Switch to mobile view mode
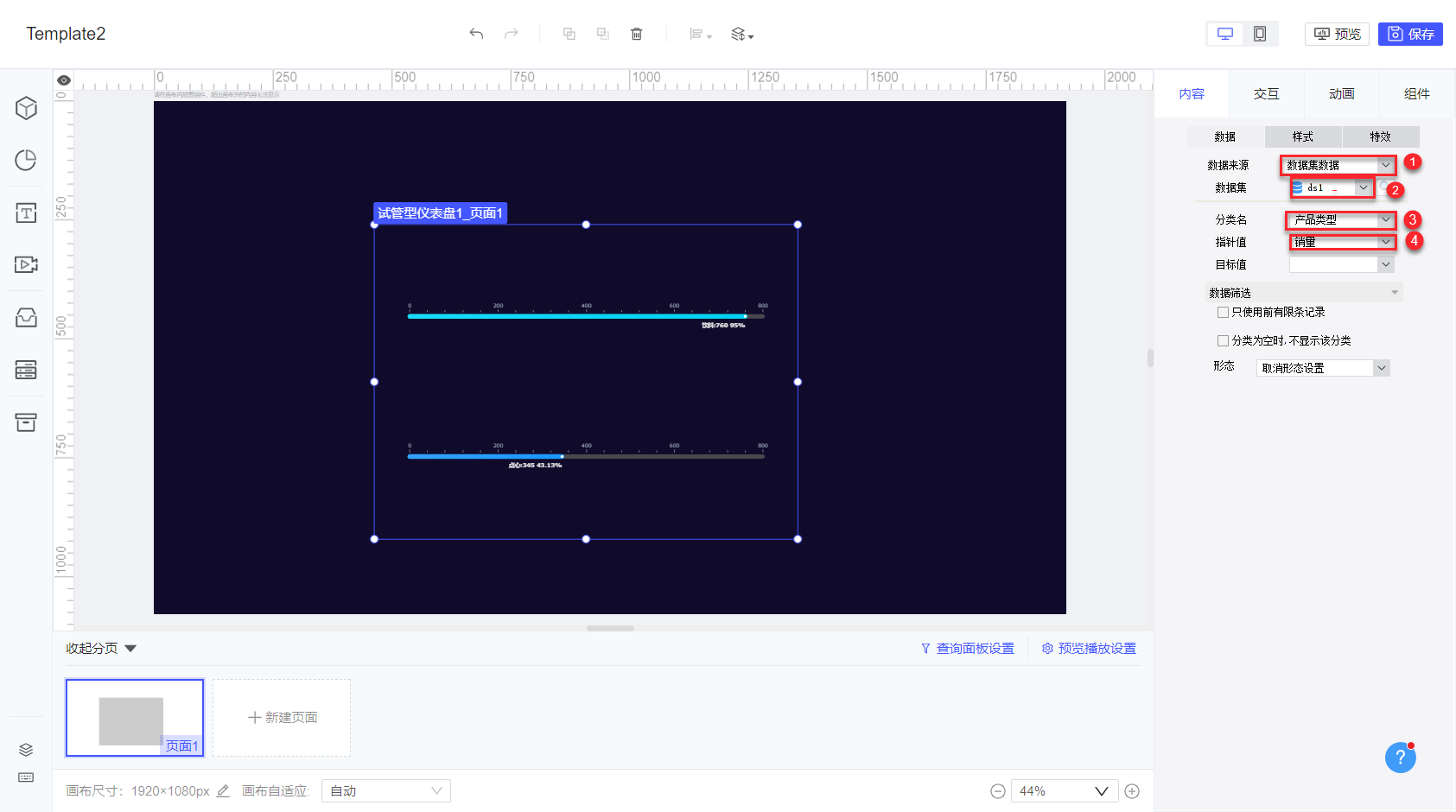The width and height of the screenshot is (1456, 812). pyautogui.click(x=1260, y=34)
